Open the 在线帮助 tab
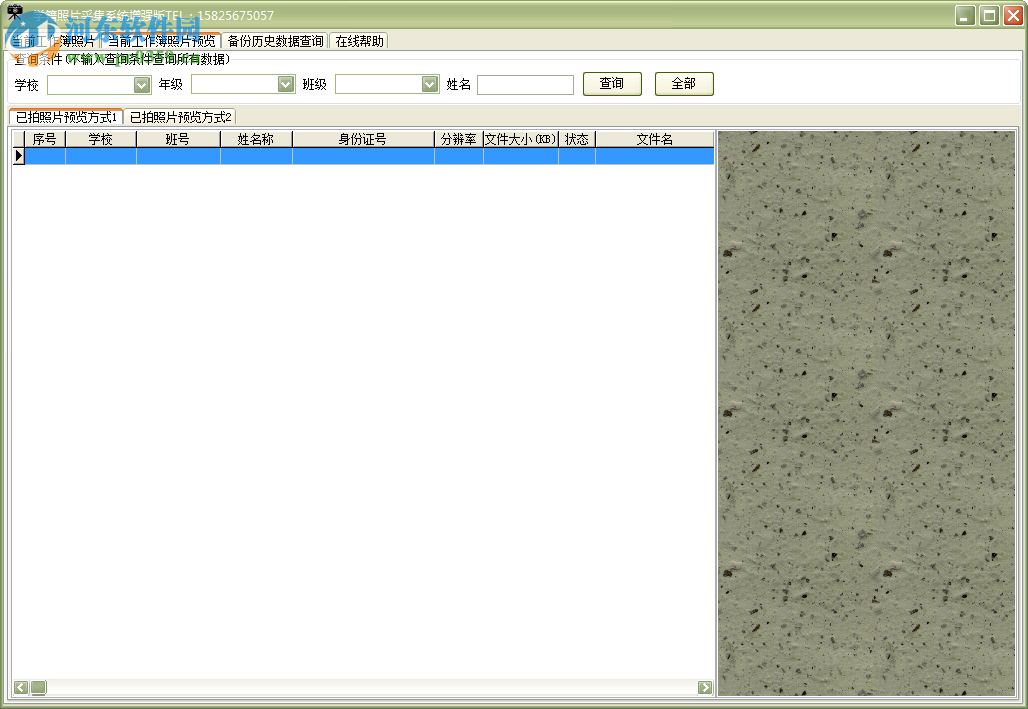The height and width of the screenshot is (709, 1028). click(x=359, y=41)
